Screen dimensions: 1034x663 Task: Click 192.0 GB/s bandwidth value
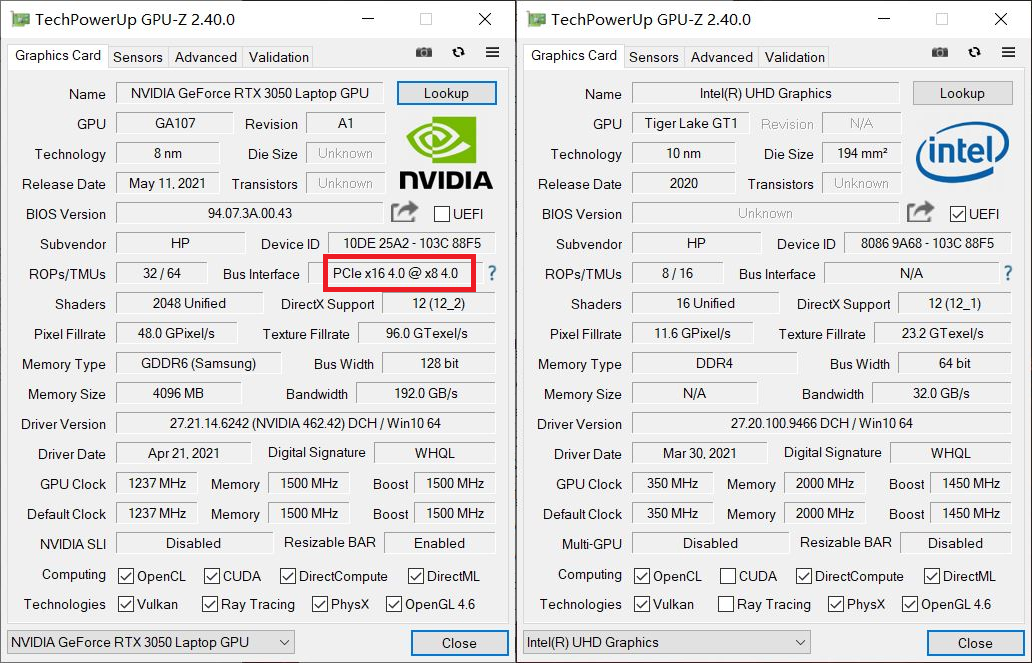[x=426, y=393]
